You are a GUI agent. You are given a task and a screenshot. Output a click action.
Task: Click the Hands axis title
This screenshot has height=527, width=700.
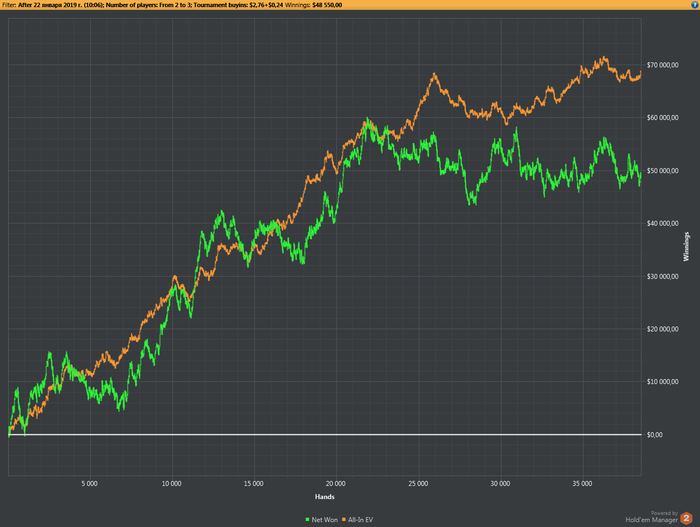click(325, 497)
